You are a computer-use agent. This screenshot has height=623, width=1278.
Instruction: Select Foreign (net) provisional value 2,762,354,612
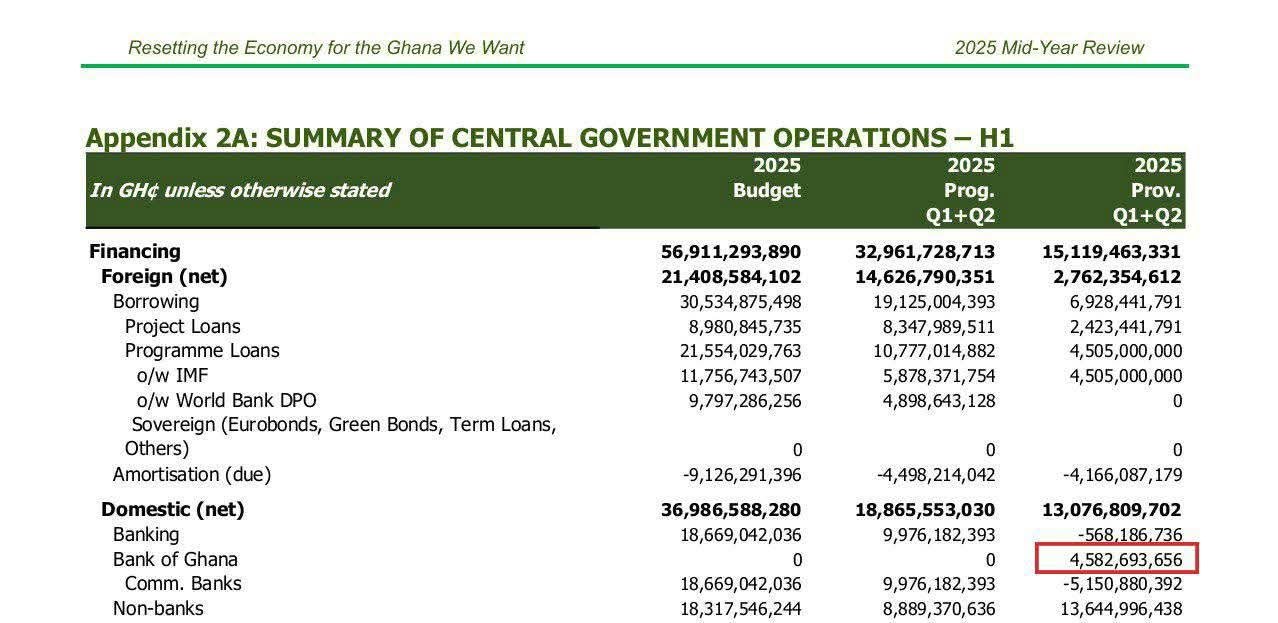[1111, 277]
